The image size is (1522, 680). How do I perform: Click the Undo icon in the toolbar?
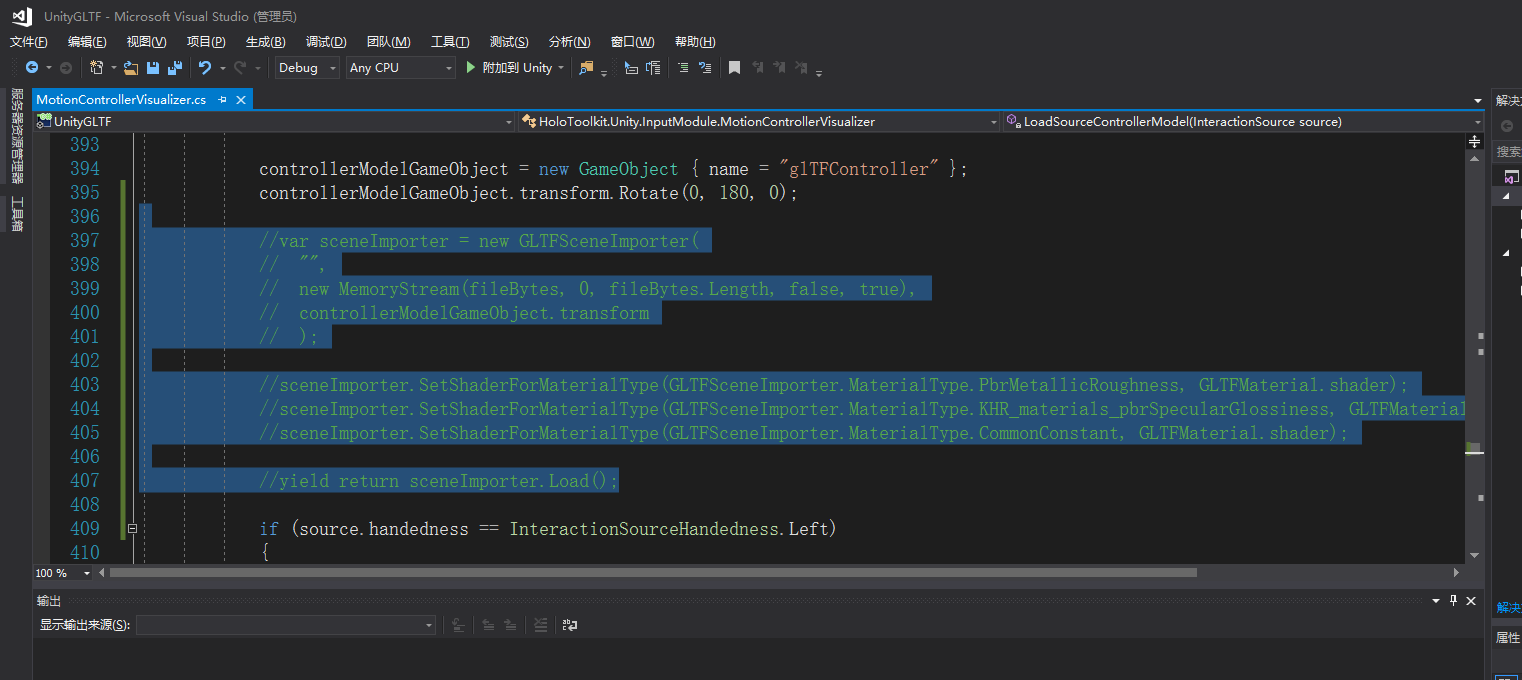(x=204, y=67)
